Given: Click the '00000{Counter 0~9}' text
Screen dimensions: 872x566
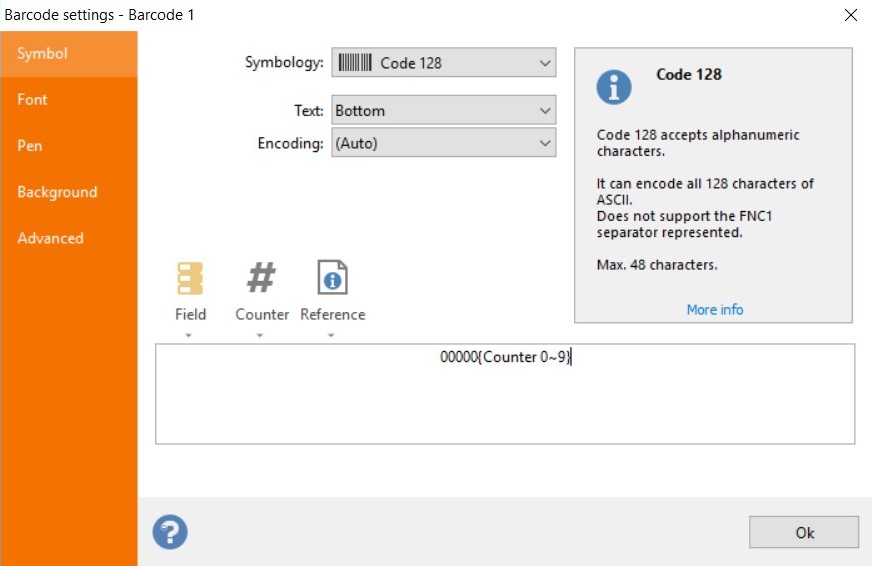Looking at the screenshot, I should tap(506, 356).
